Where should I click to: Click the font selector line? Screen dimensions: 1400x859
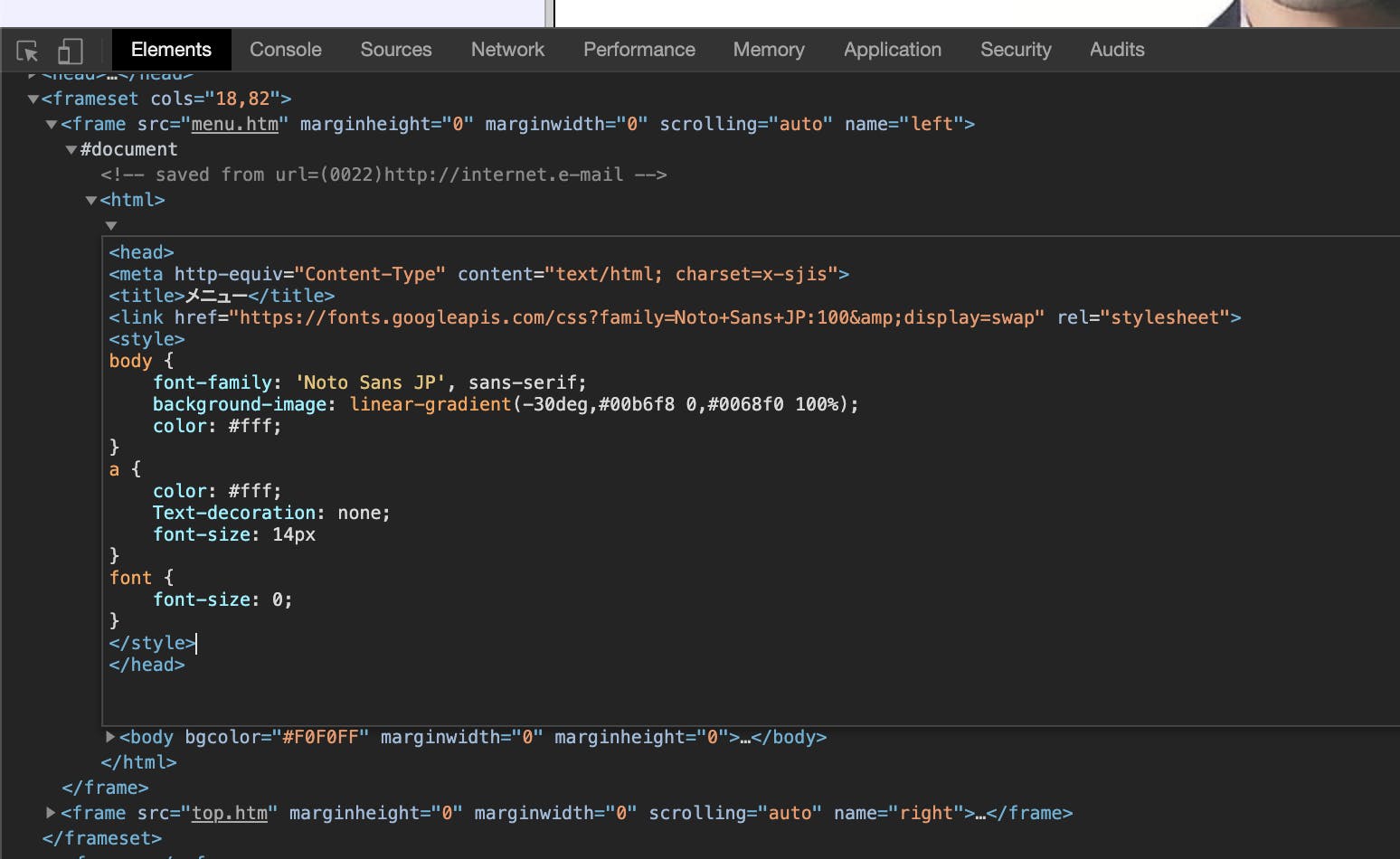pos(141,578)
